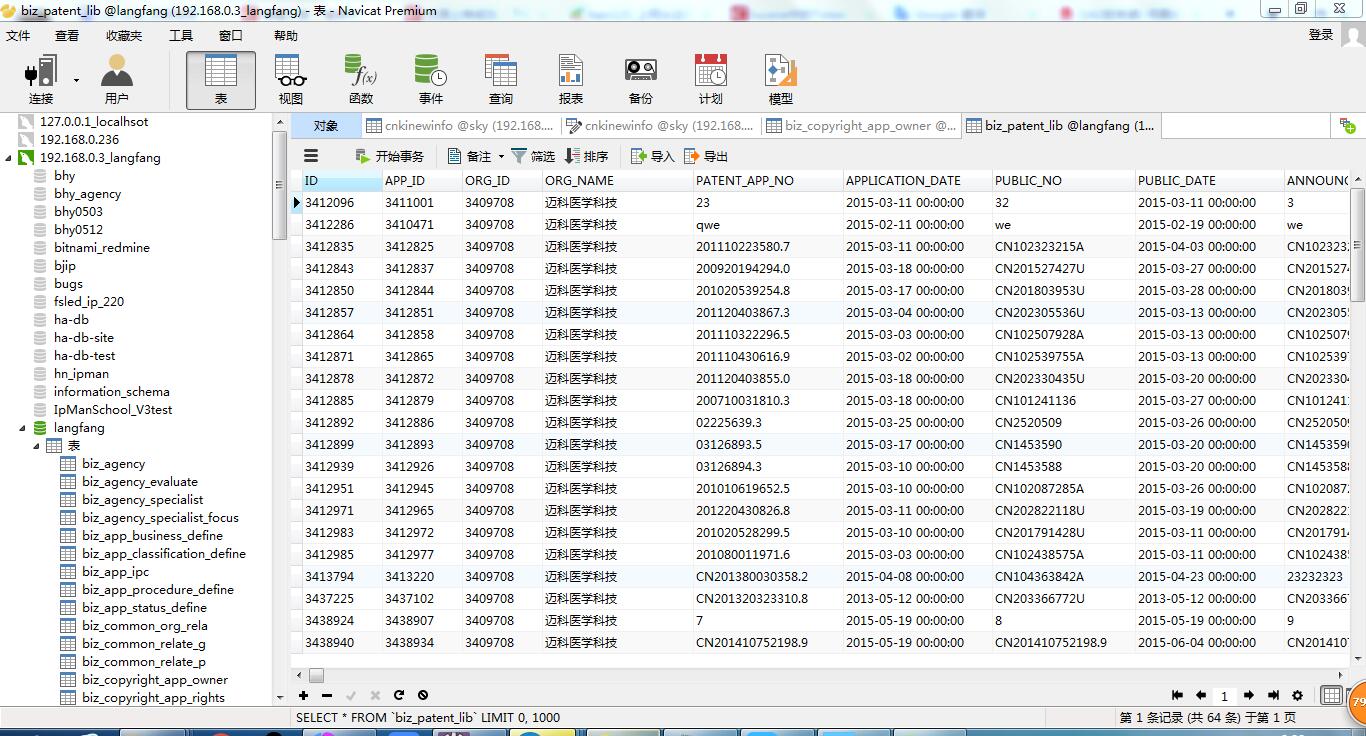Click 开始事务 (Begin Transaction)
This screenshot has height=736, width=1366.
[x=390, y=156]
